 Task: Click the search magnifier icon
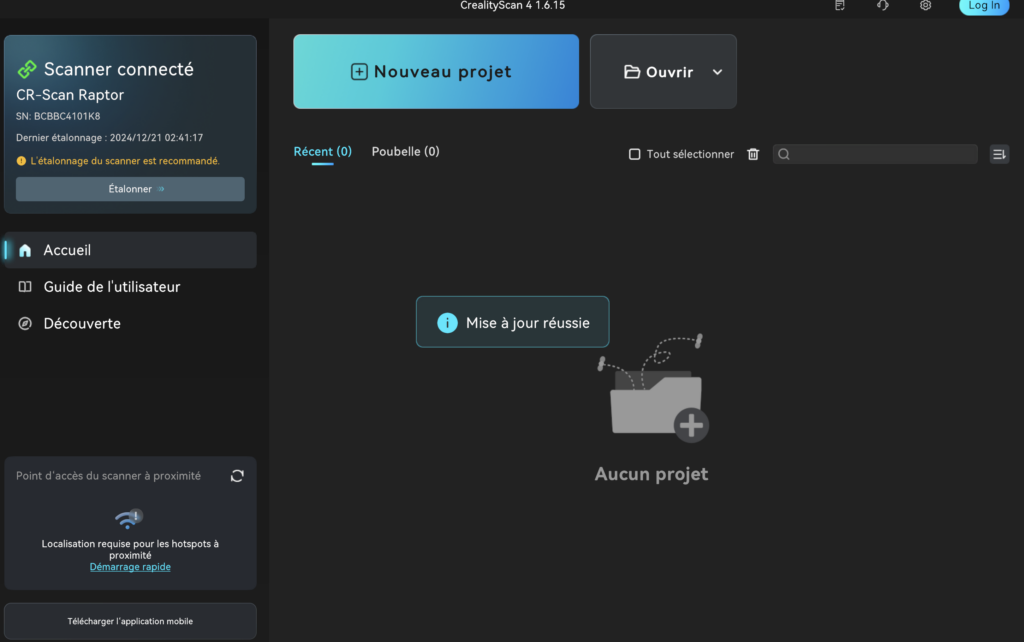[784, 154]
